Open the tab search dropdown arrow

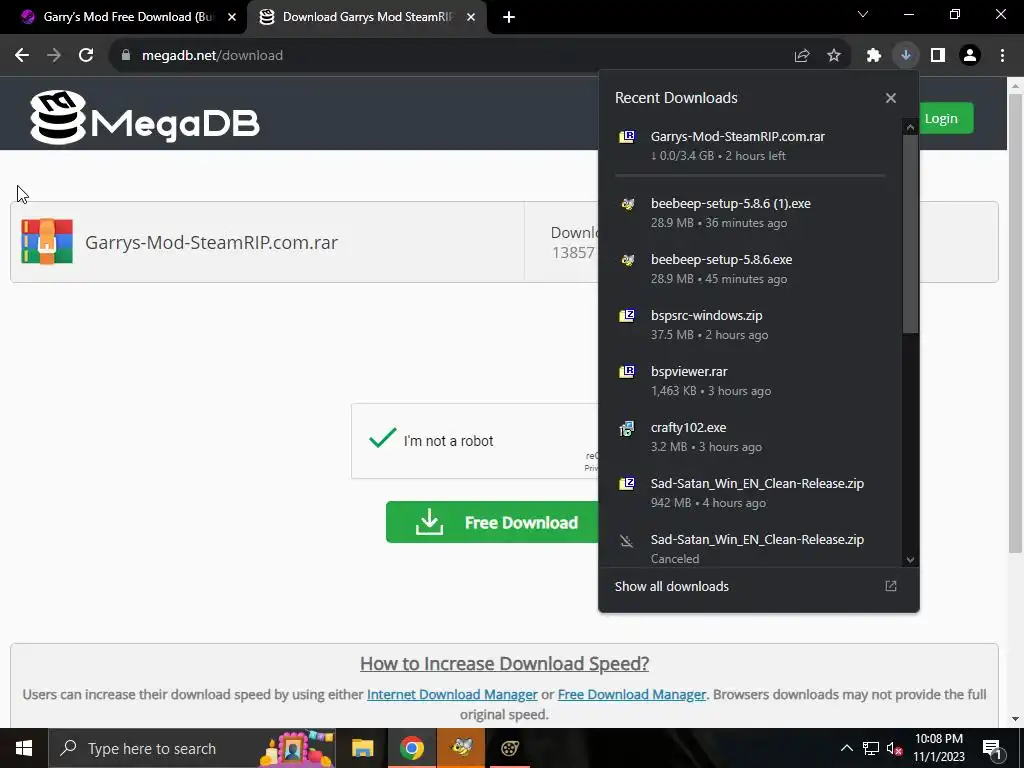pos(863,14)
